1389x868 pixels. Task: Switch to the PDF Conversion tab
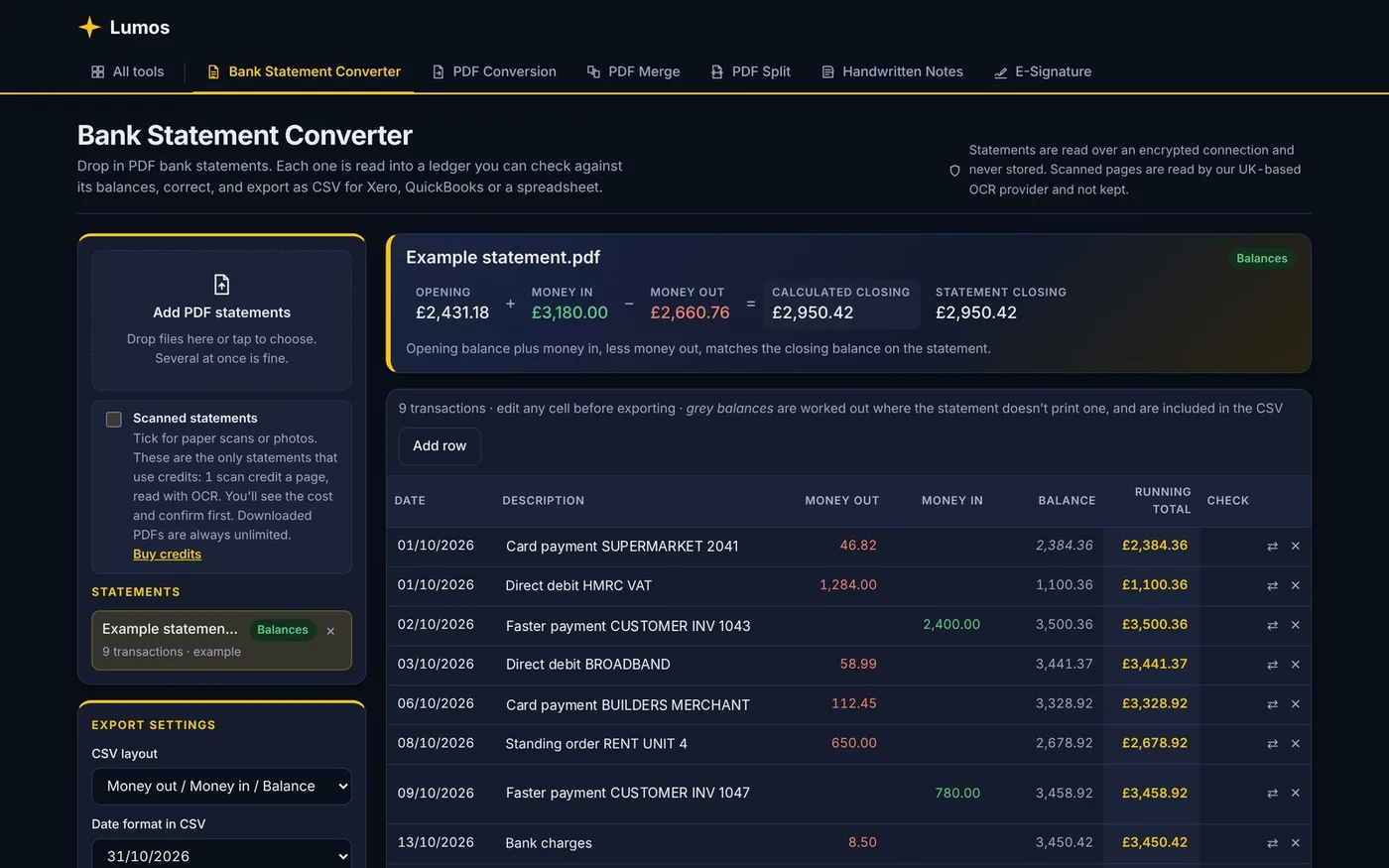point(494,71)
